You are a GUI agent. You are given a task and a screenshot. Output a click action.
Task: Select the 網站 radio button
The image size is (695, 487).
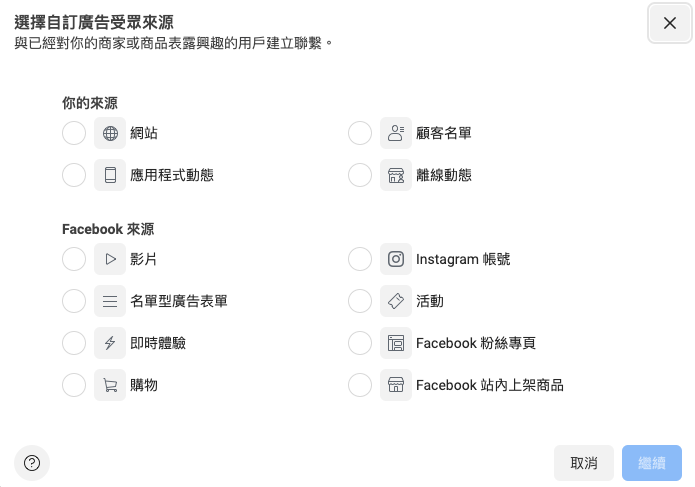[x=74, y=133]
